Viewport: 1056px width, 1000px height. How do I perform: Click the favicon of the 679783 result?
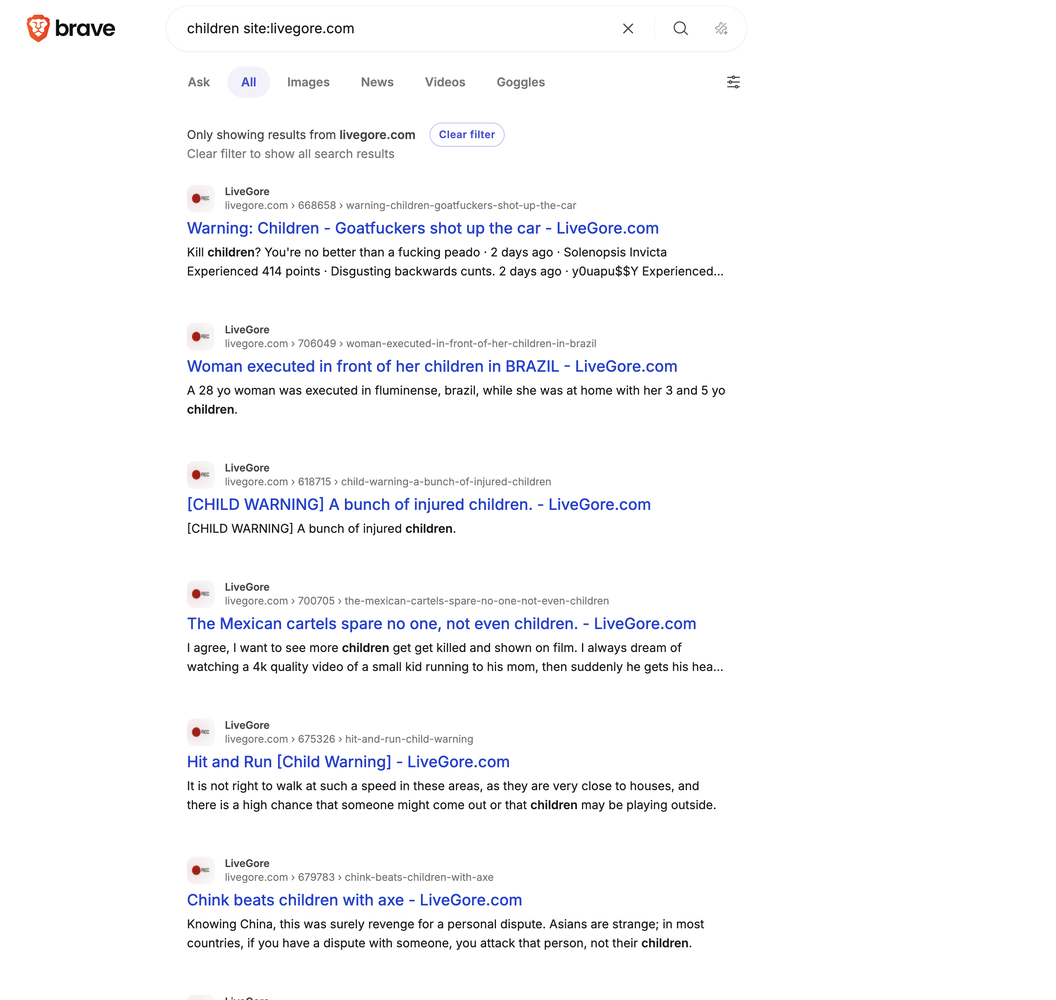coord(201,870)
